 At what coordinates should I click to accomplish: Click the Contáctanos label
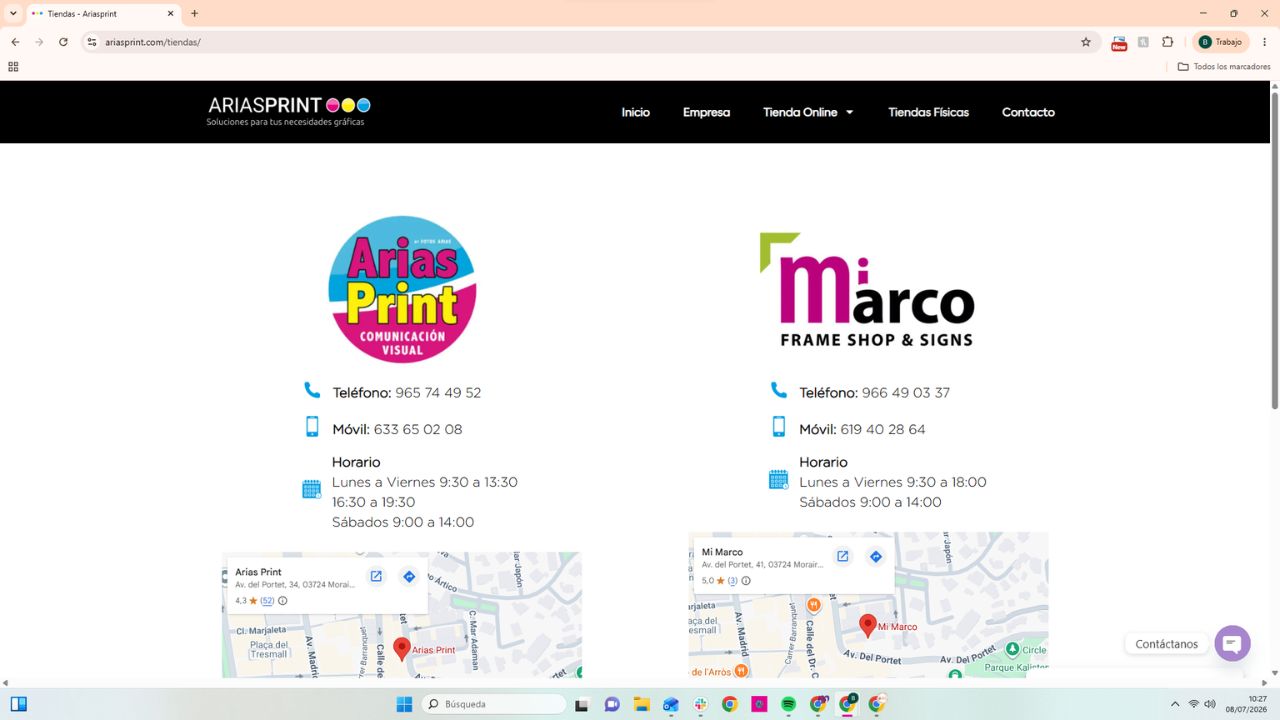1166,644
